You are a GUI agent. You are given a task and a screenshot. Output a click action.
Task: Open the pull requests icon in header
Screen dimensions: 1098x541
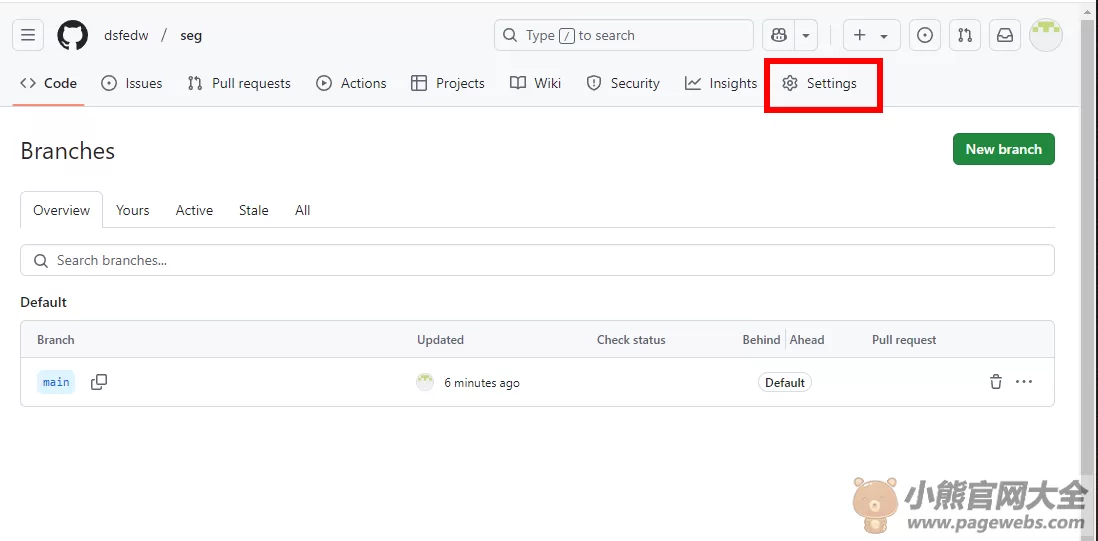pos(965,35)
